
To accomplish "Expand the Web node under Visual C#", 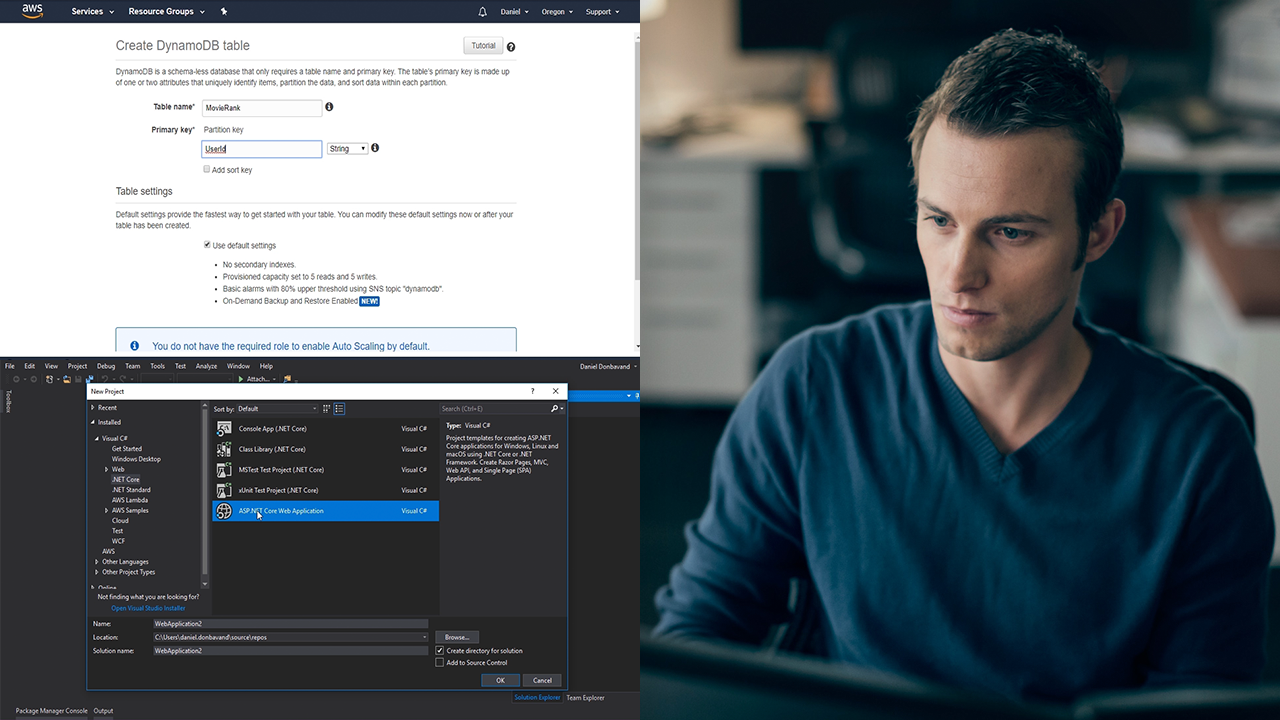I will pyautogui.click(x=107, y=469).
